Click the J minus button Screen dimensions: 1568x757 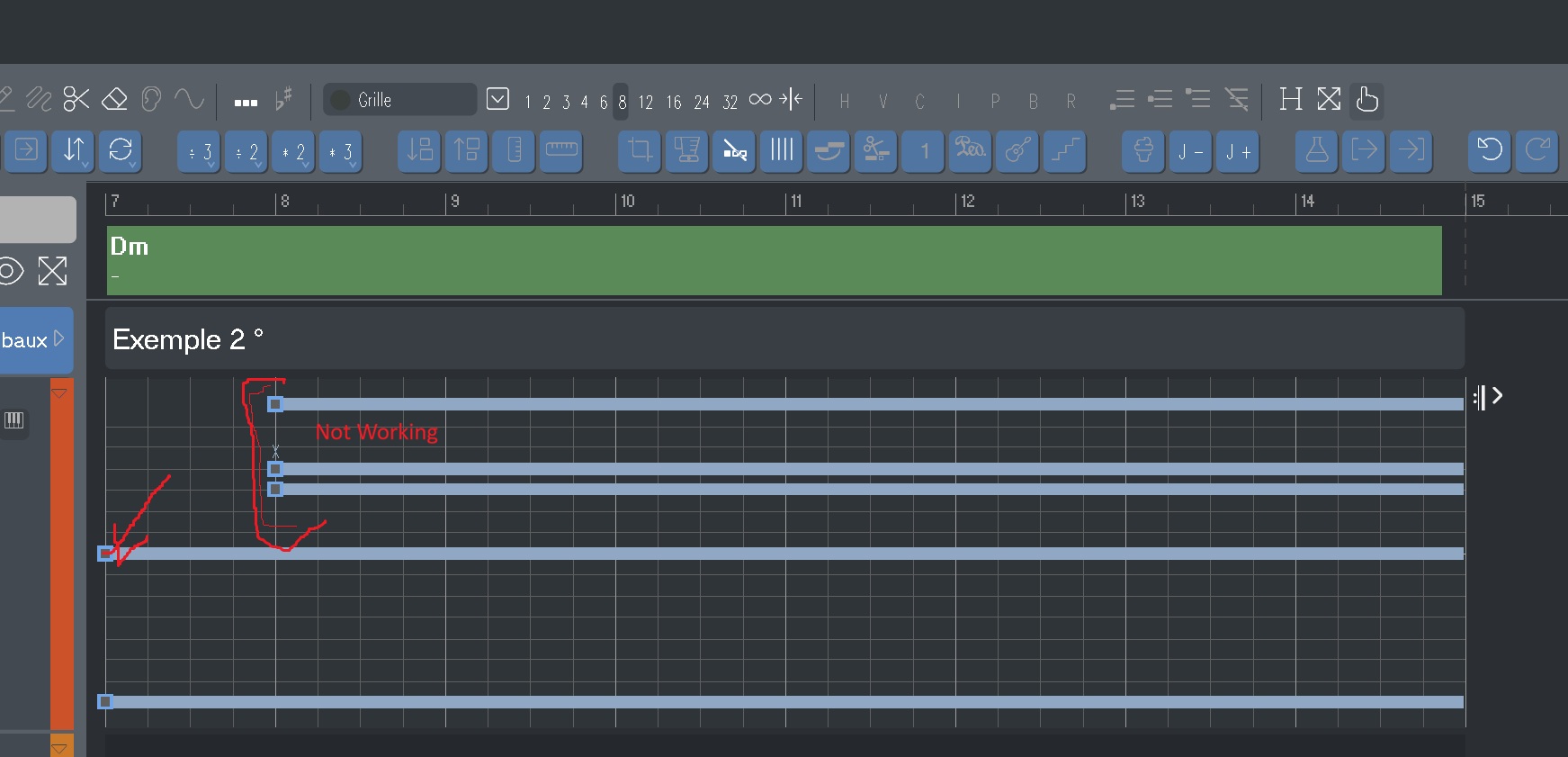pos(1190,152)
